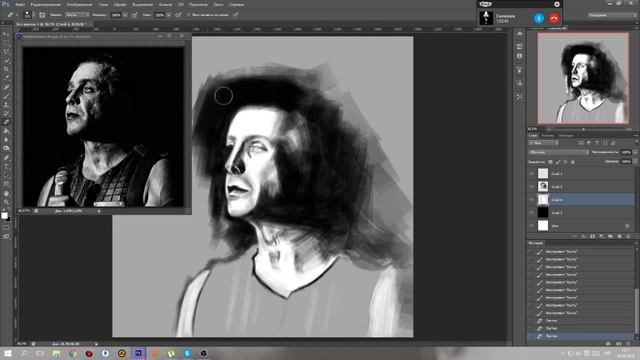Click Navigator preview thumbnail
The width and height of the screenshot is (640, 360).
pos(583,78)
